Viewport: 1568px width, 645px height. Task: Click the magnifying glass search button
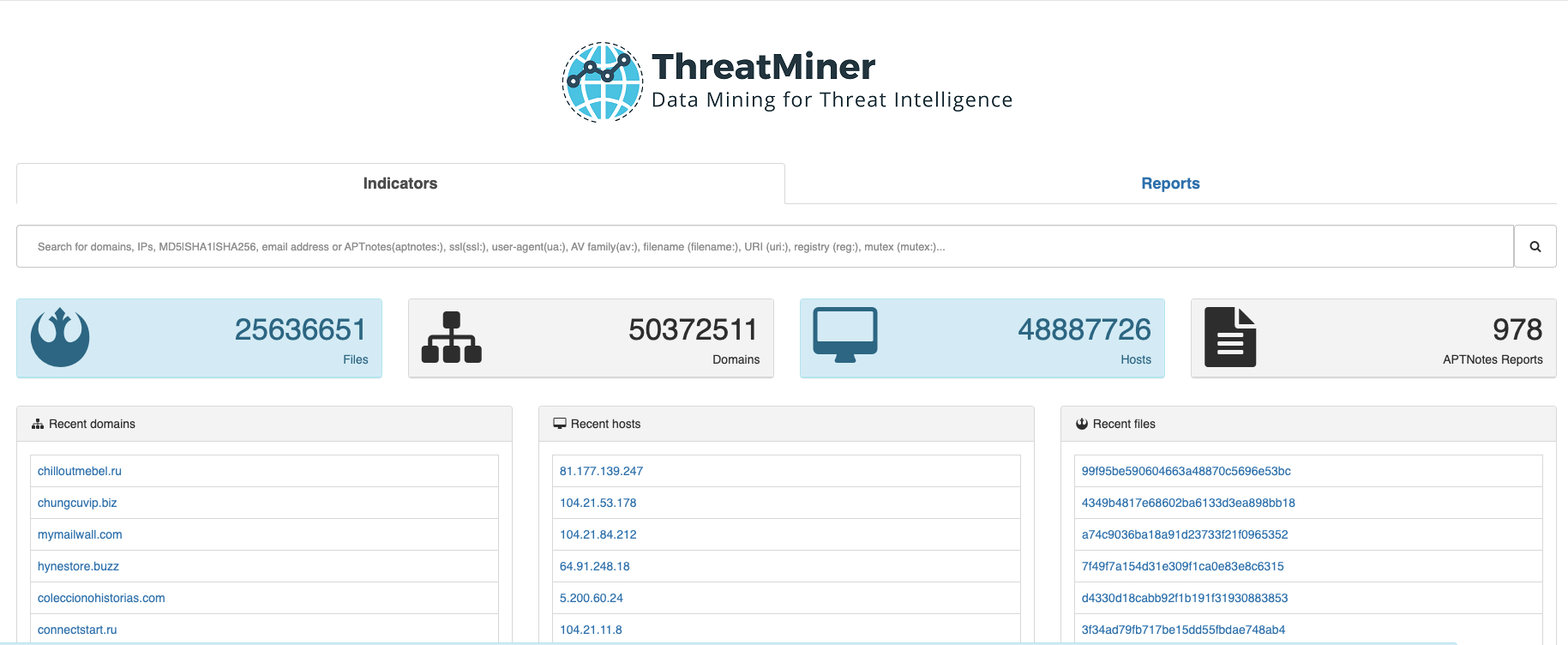[x=1535, y=247]
